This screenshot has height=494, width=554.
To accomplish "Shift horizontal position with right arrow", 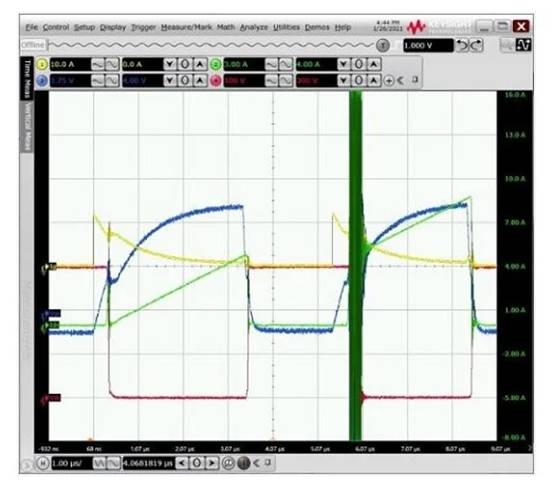I will (211, 463).
